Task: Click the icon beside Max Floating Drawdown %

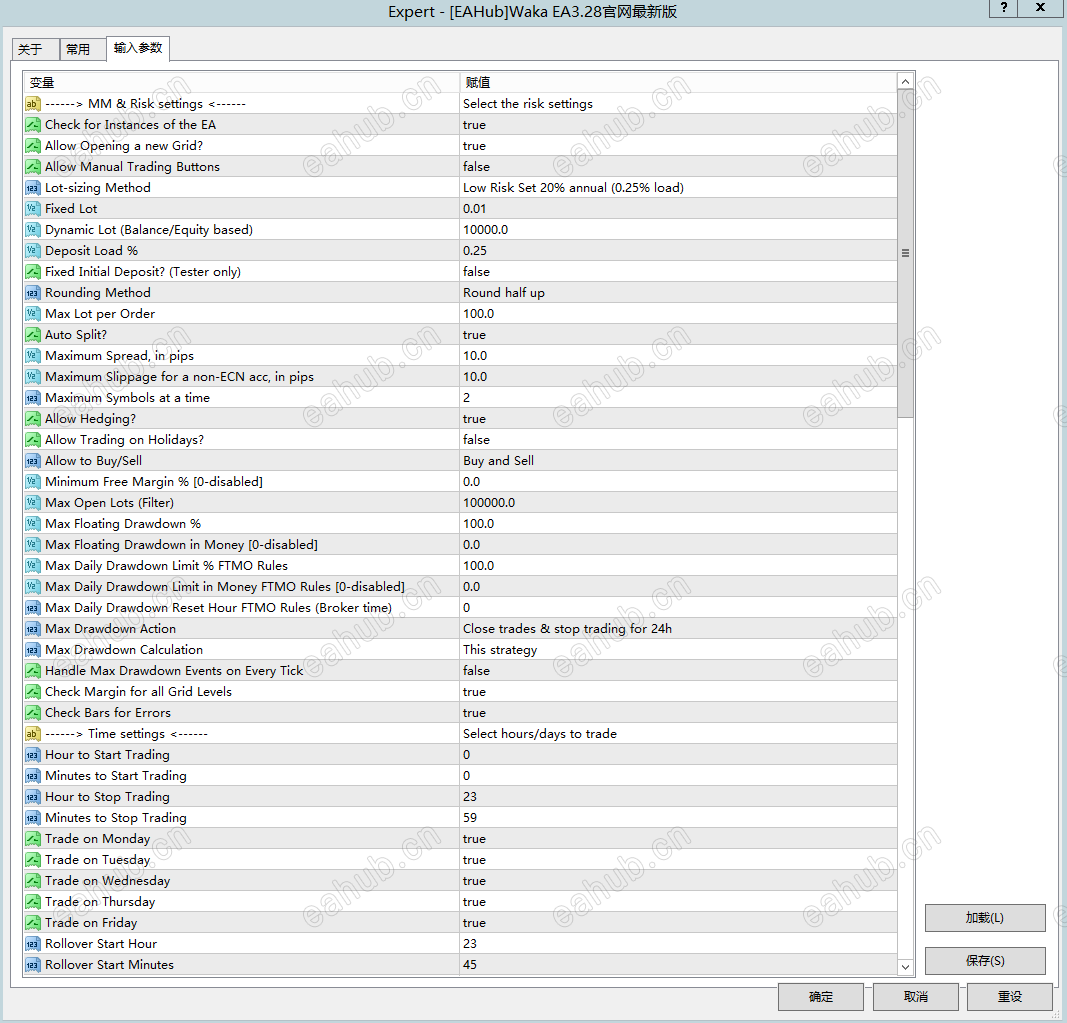Action: pos(33,524)
